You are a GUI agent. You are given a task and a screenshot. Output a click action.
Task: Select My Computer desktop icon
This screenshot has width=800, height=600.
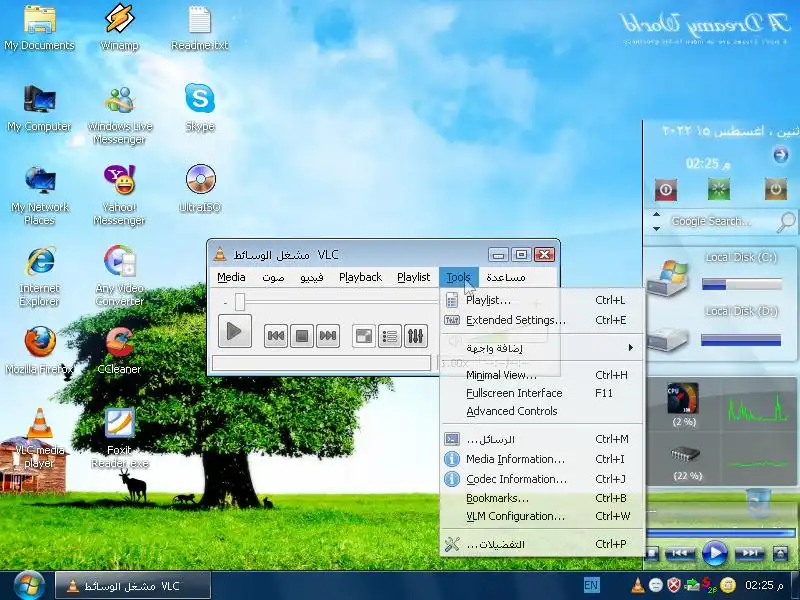[x=39, y=109]
